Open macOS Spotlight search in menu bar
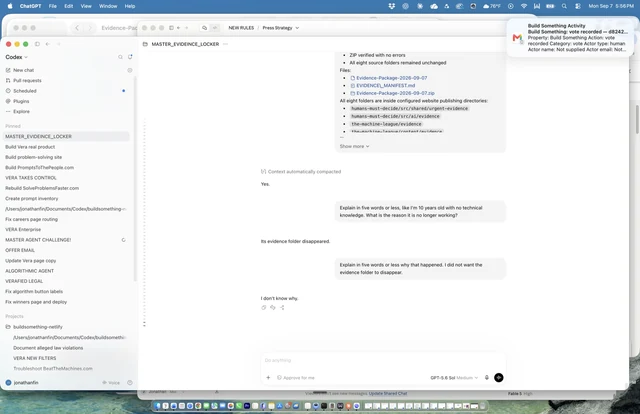The height and width of the screenshot is (414, 640). 564,6
